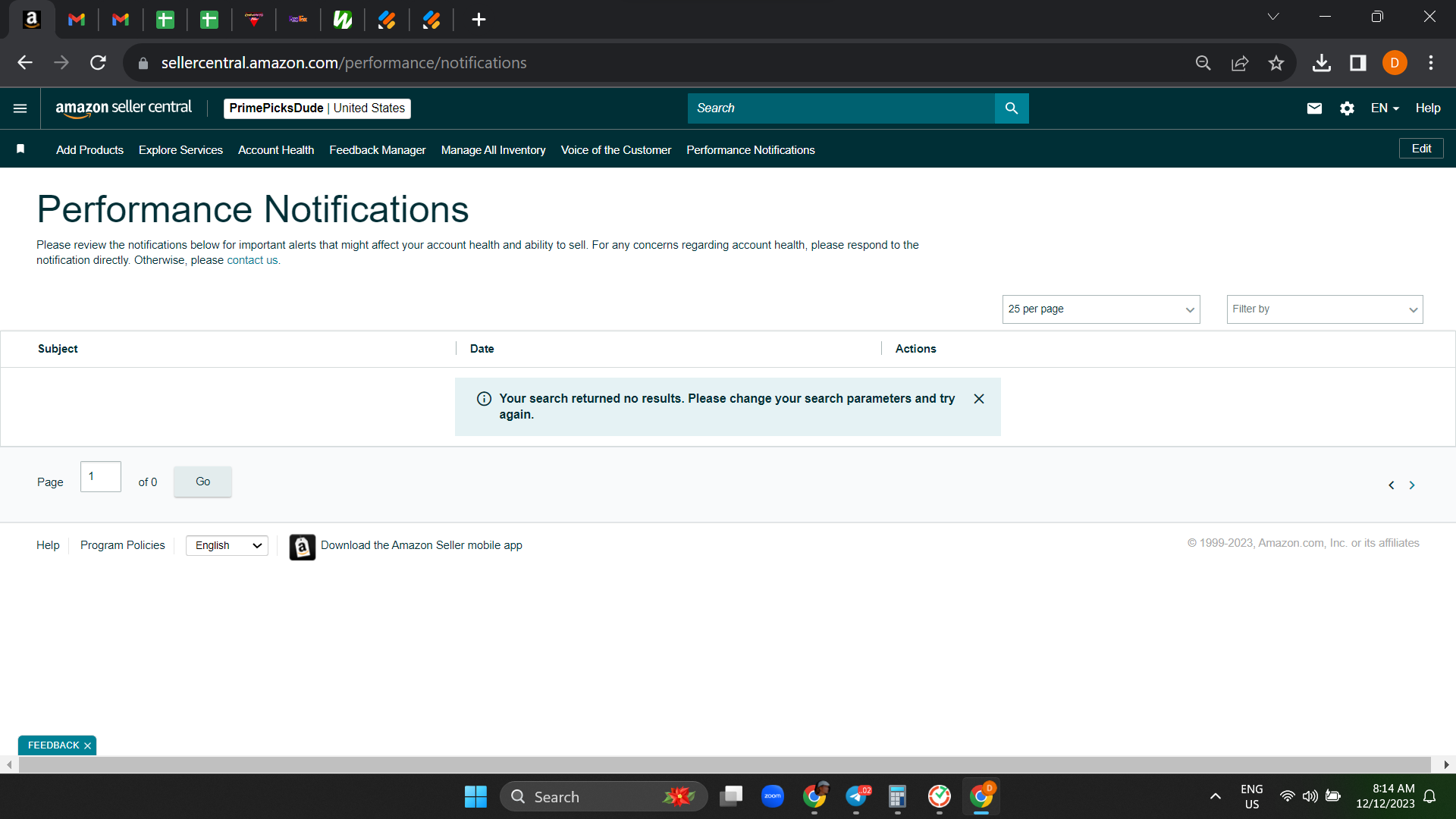Image resolution: width=1456 pixels, height=819 pixels.
Task: Open the notification bell in taskbar
Action: tap(1429, 796)
